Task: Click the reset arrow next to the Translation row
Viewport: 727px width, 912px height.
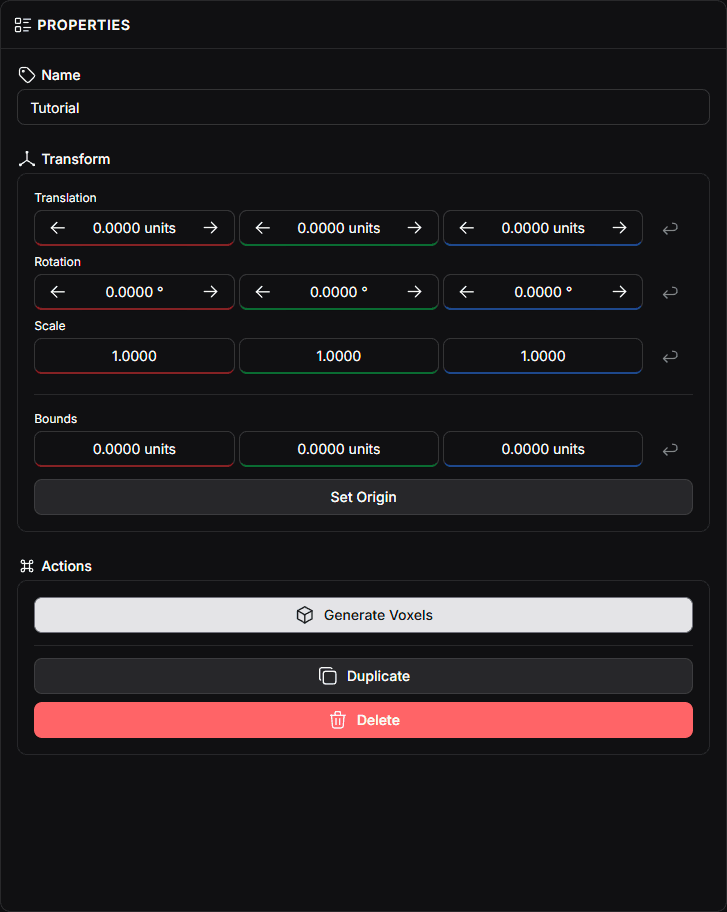Action: pos(670,228)
